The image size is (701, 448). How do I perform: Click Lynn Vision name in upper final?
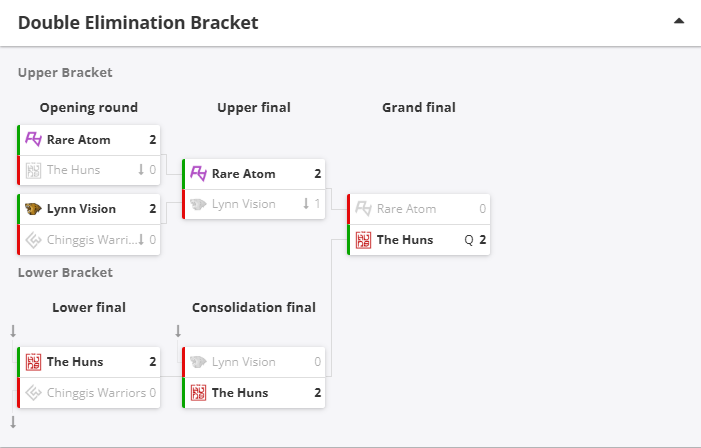(243, 204)
